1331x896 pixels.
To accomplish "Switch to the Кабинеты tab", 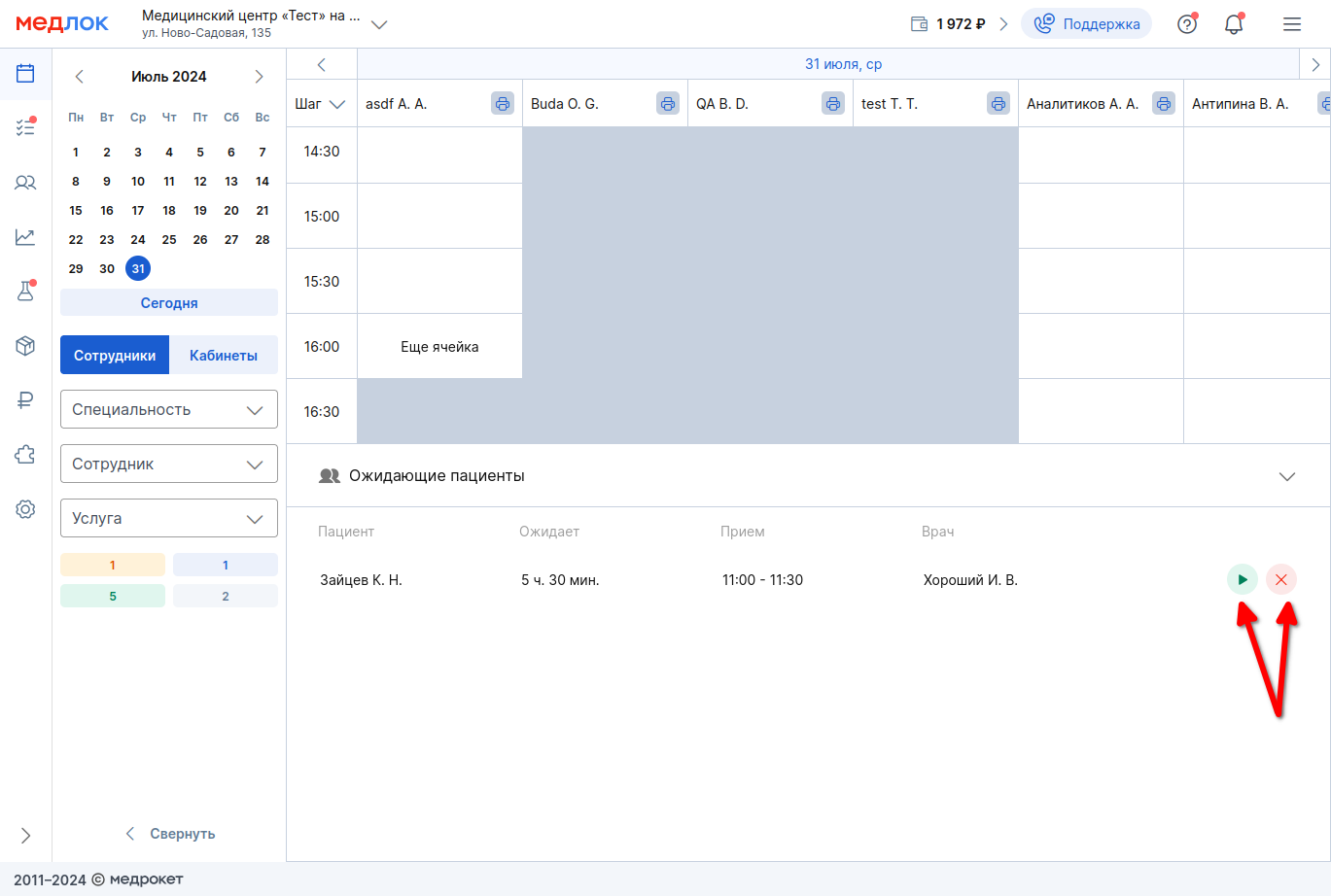I will pos(224,356).
